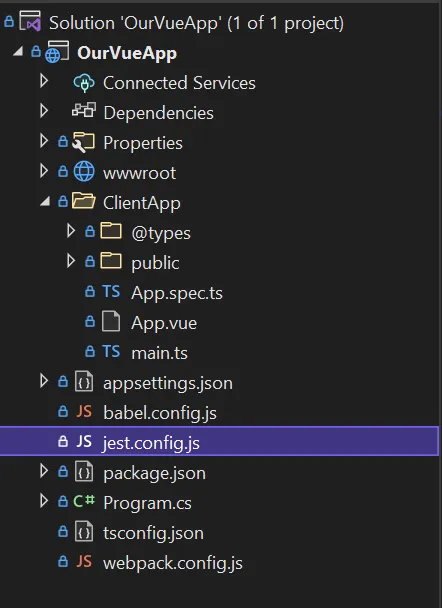
Task: Click the JS icon of webpack.config.js
Action: (x=84, y=561)
